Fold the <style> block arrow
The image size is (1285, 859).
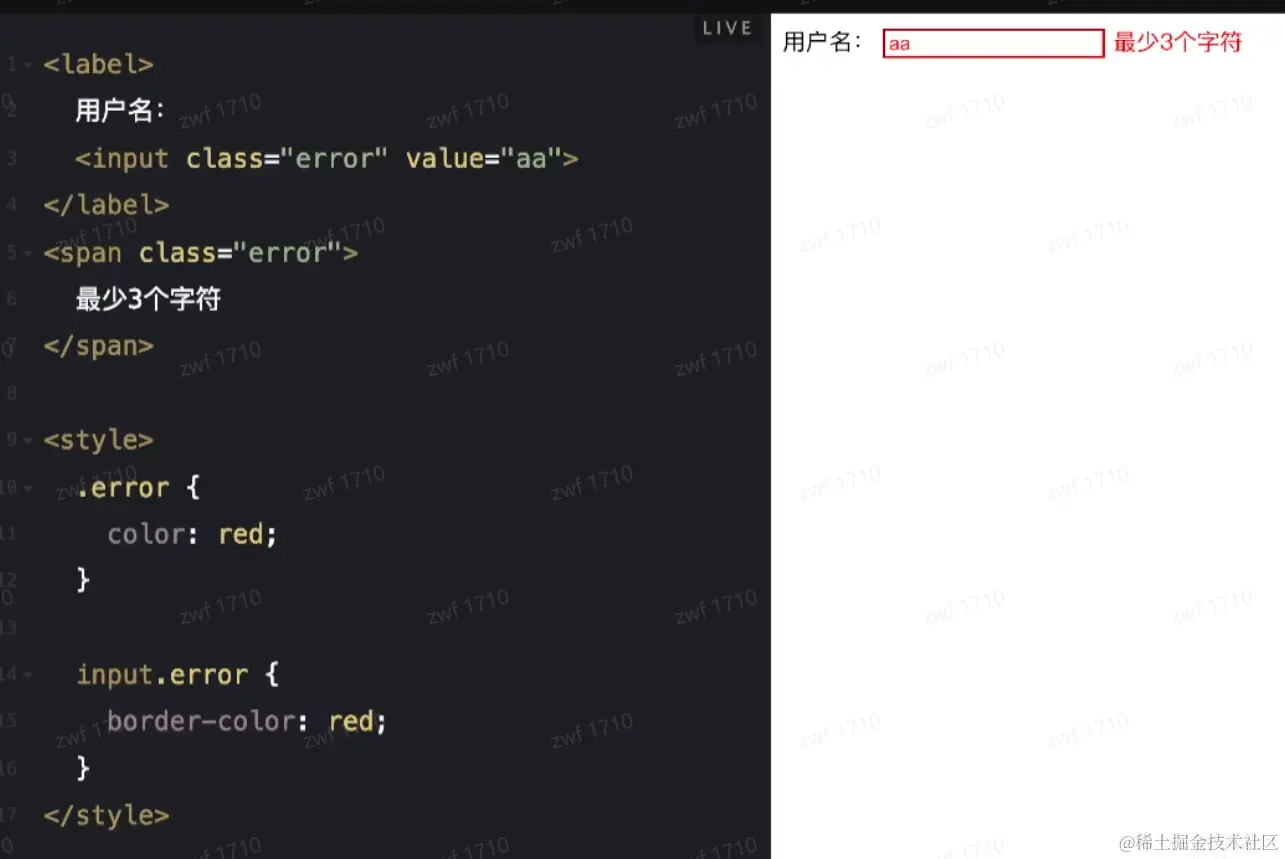tap(28, 440)
